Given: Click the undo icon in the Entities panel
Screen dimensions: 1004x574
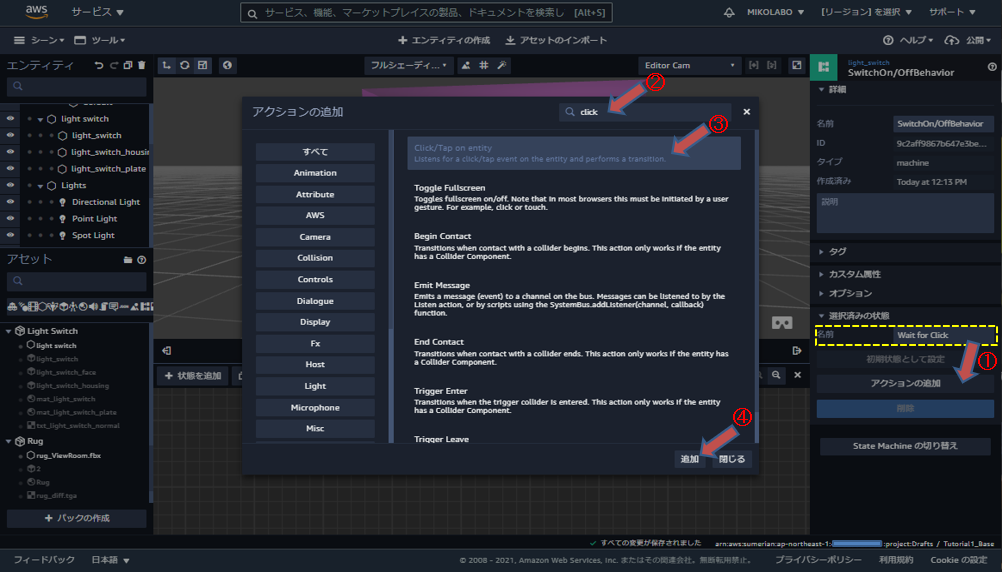Looking at the screenshot, I should (x=99, y=65).
